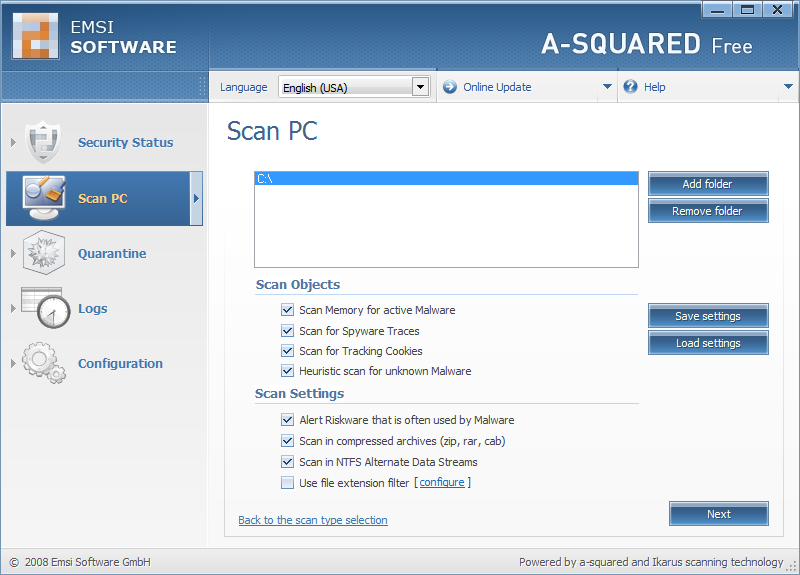Click the Add folder button

click(708, 184)
